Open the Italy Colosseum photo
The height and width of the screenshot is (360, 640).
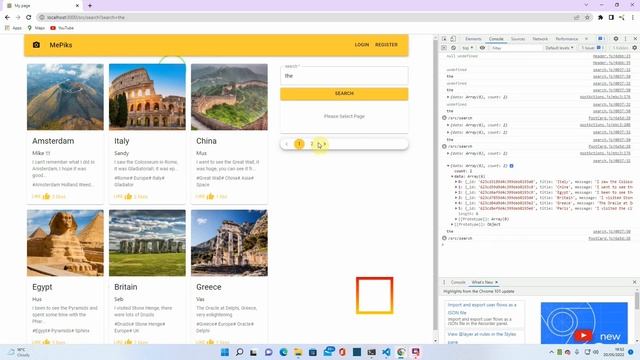pos(147,97)
